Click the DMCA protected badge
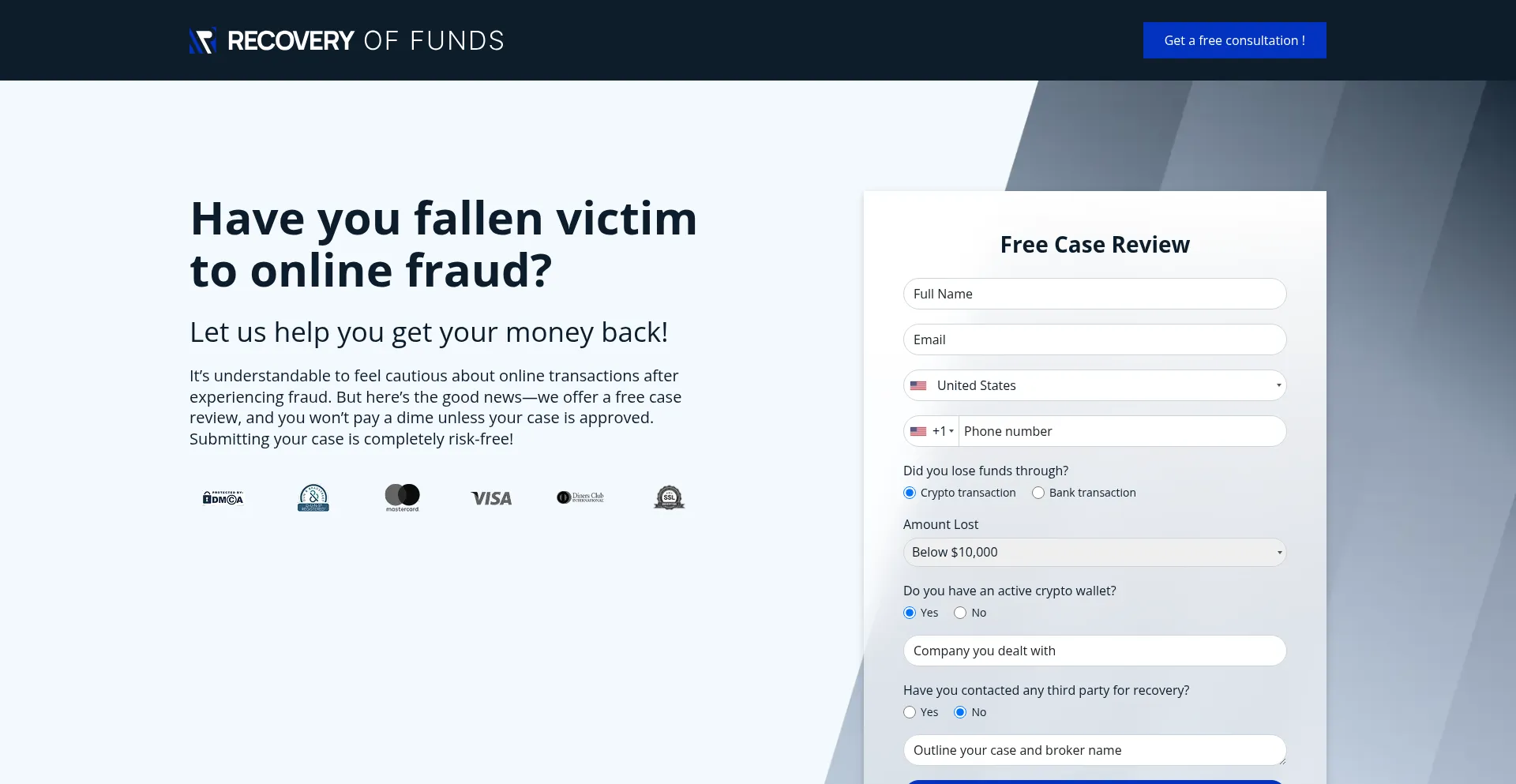The width and height of the screenshot is (1516, 784). (223, 498)
